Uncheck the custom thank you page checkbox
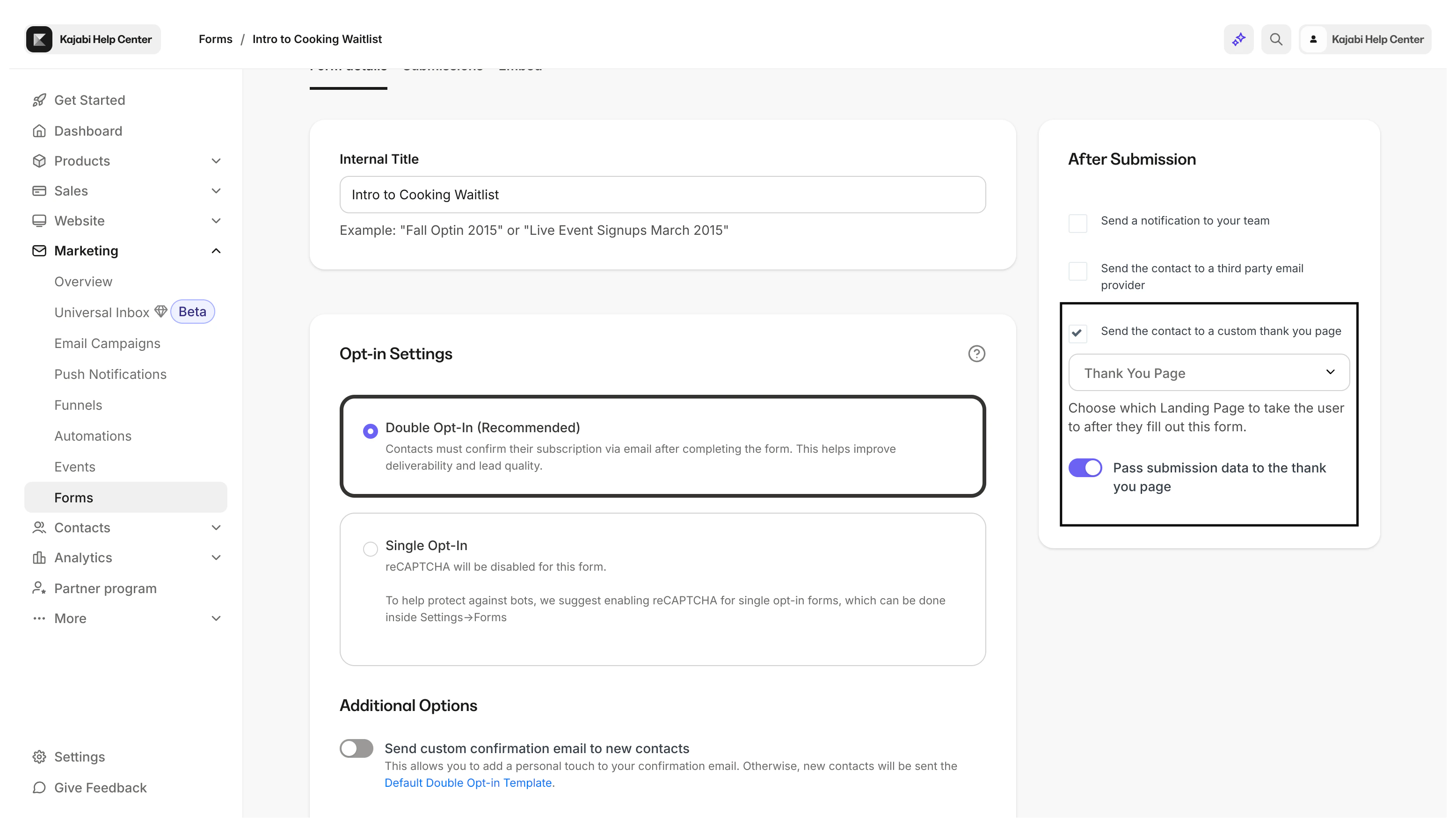 click(1077, 334)
